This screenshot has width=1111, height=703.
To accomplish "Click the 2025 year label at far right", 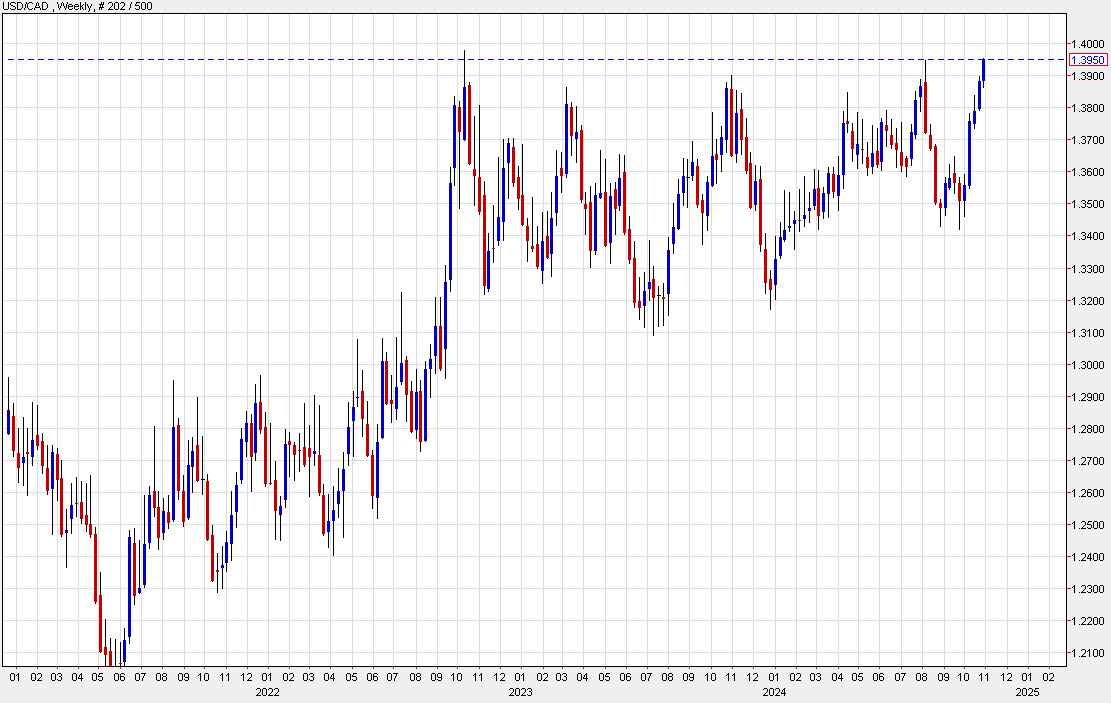I will click(x=1026, y=689).
